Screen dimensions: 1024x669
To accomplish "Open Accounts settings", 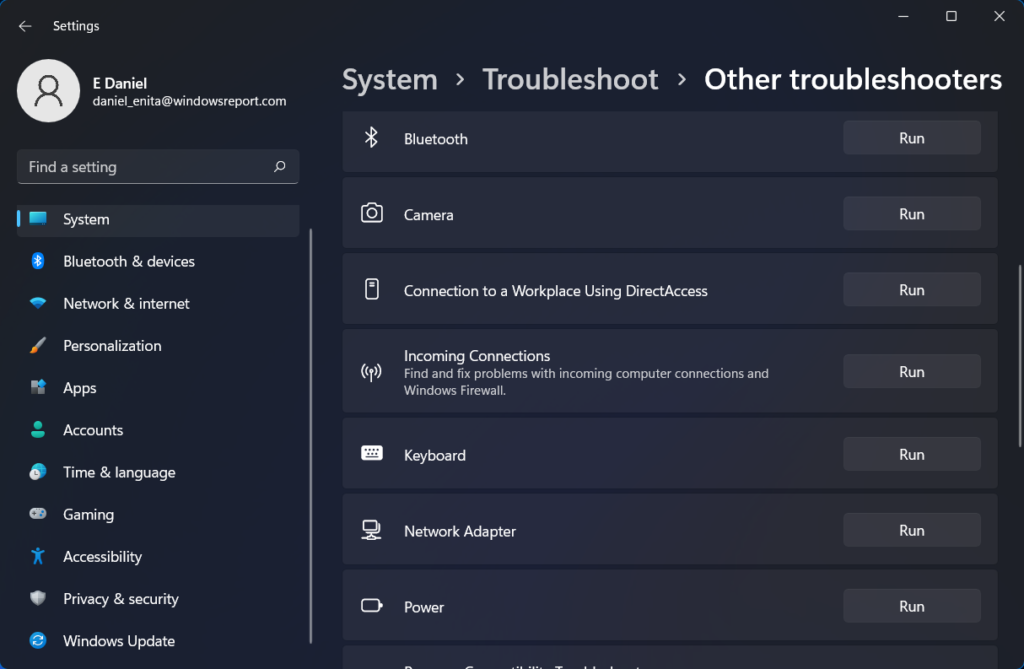I will click(x=158, y=430).
